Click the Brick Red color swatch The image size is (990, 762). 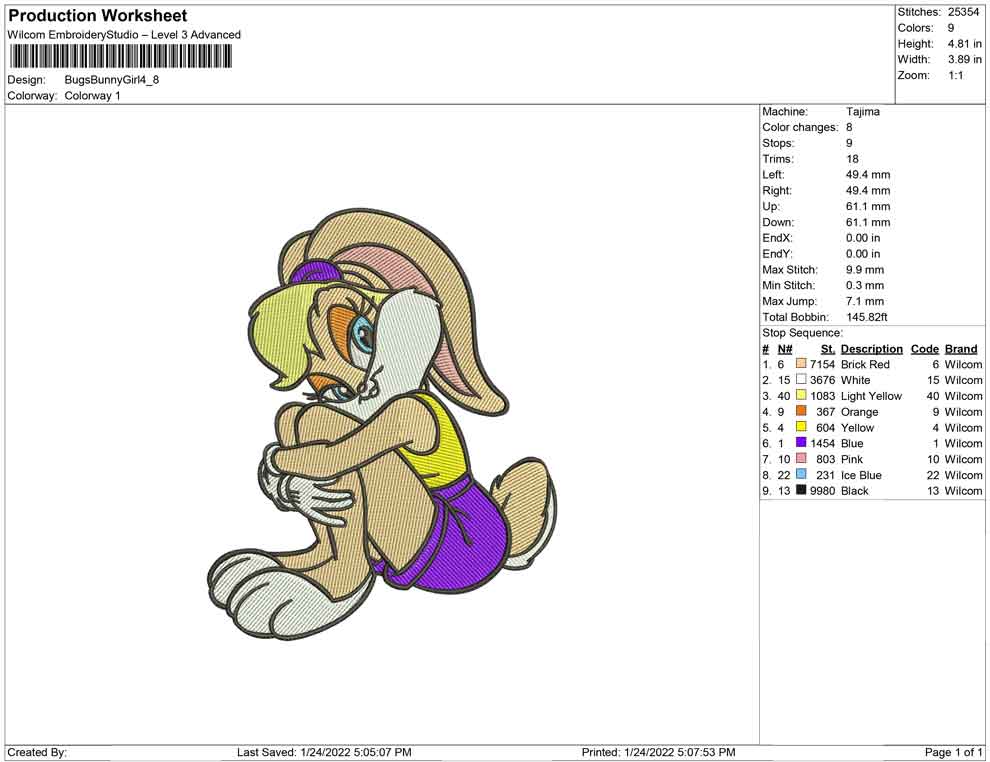pos(801,364)
